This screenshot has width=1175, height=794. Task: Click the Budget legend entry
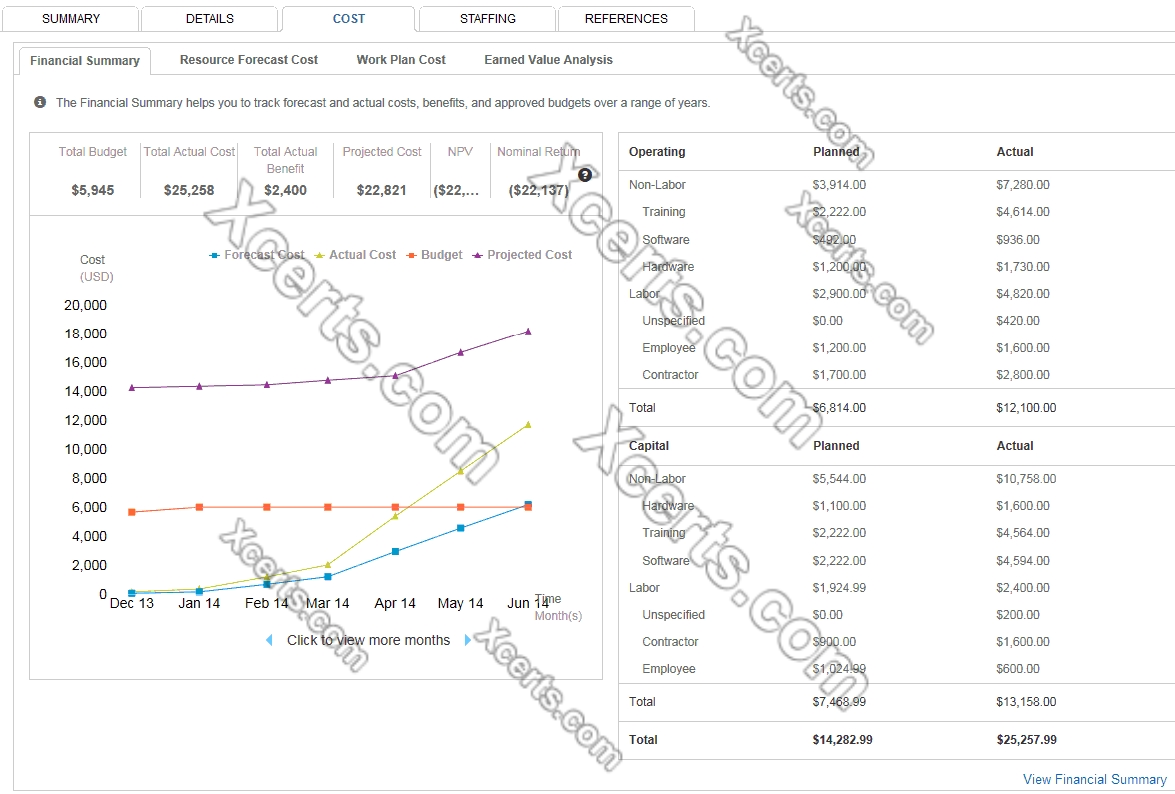point(434,255)
